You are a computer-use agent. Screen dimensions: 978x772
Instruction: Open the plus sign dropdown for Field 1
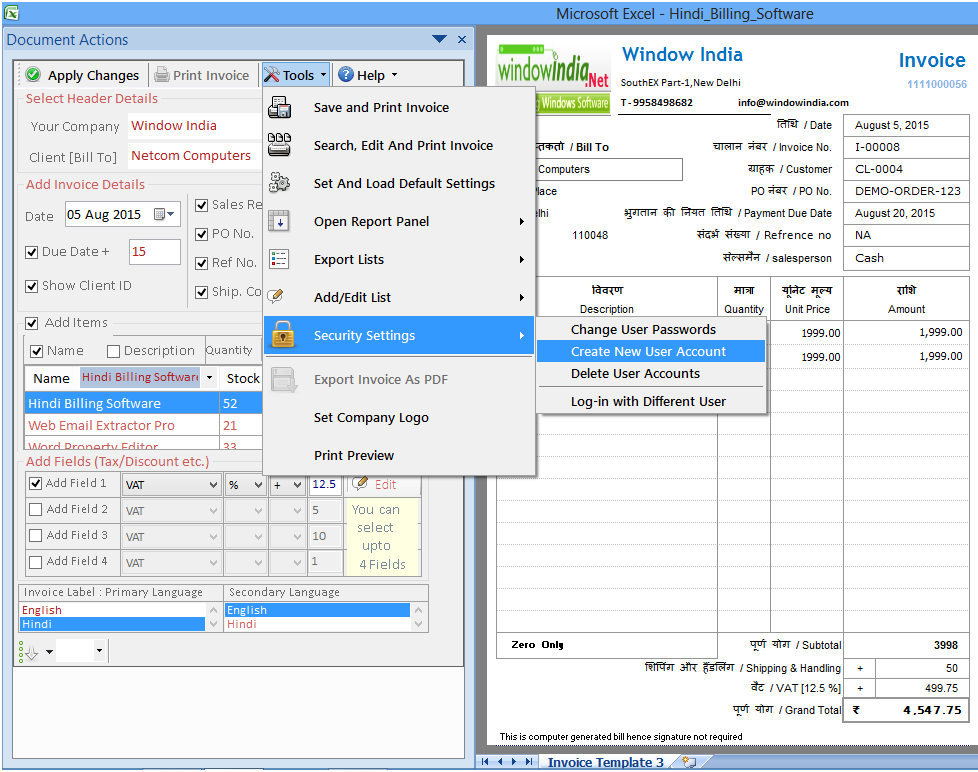[297, 485]
